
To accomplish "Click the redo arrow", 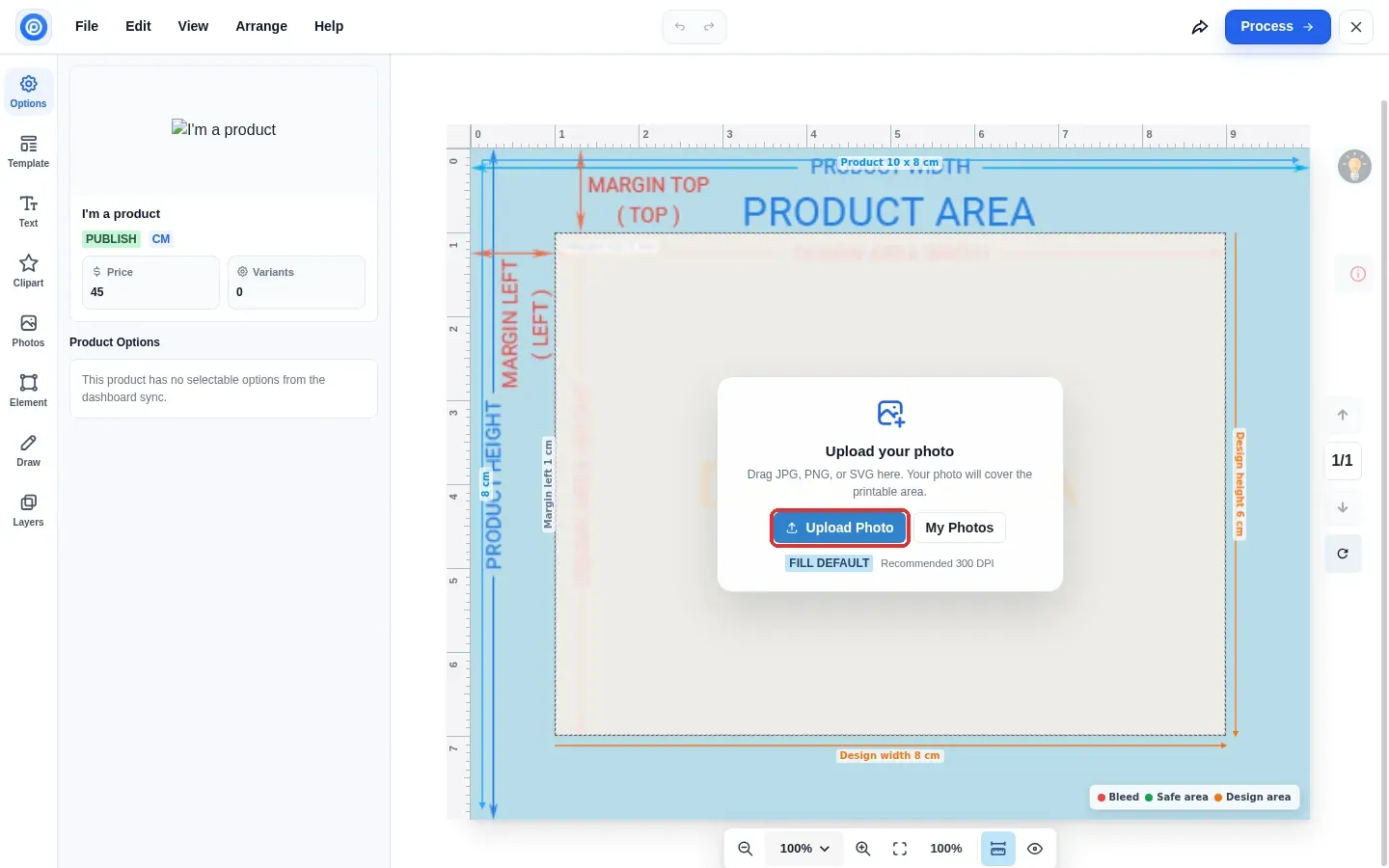I will pos(709,27).
